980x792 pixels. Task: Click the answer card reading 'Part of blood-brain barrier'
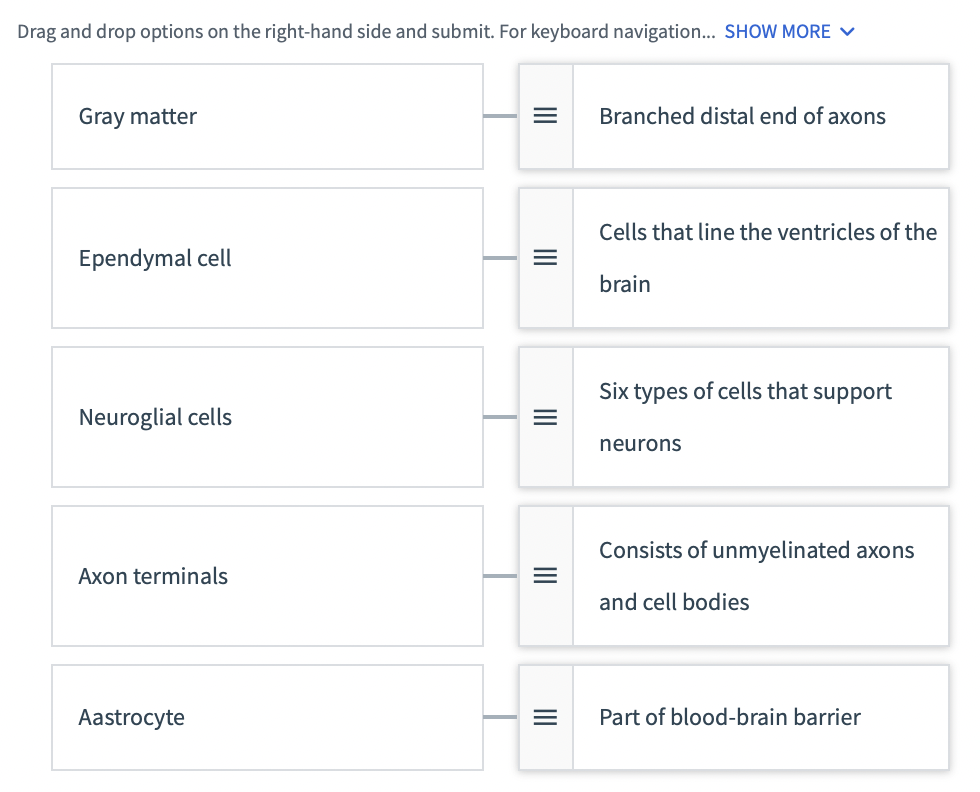[x=761, y=717]
